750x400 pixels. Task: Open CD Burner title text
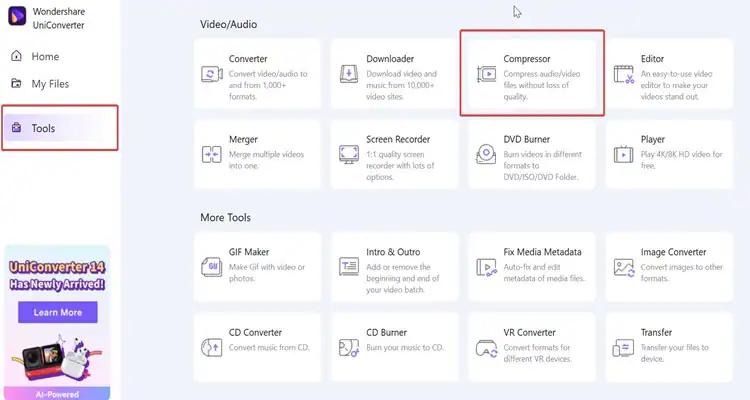pyautogui.click(x=386, y=332)
